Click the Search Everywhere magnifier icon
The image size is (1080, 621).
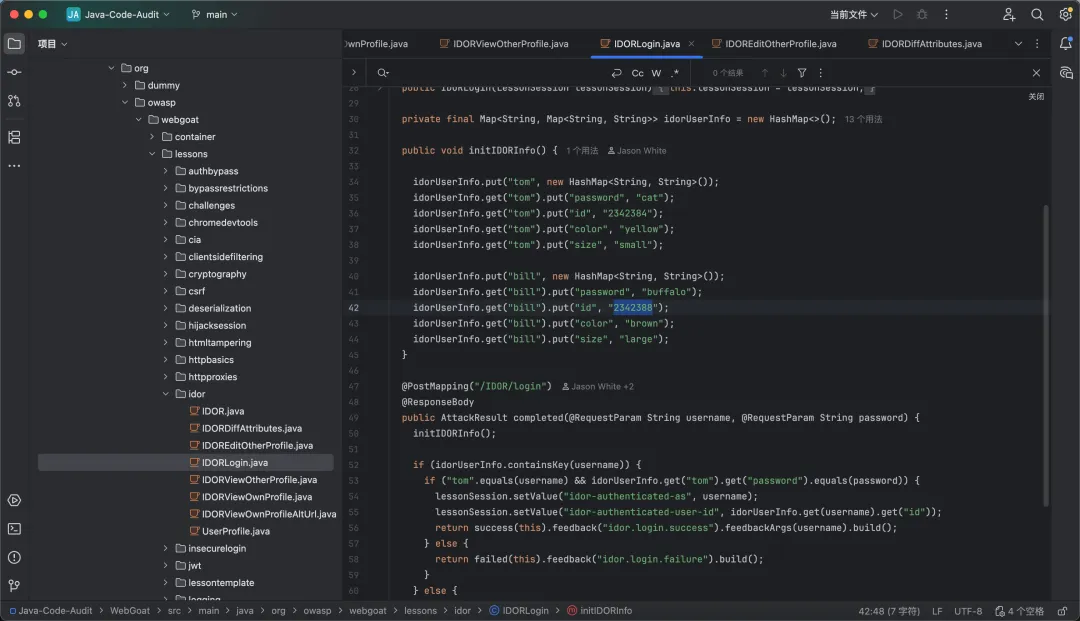(1037, 15)
